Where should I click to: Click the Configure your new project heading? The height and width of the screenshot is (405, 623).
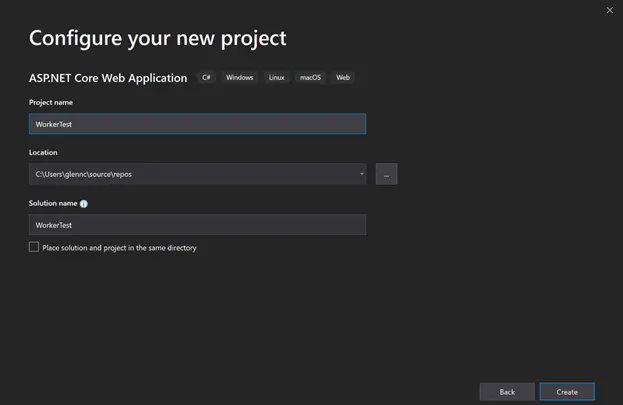pyautogui.click(x=158, y=39)
